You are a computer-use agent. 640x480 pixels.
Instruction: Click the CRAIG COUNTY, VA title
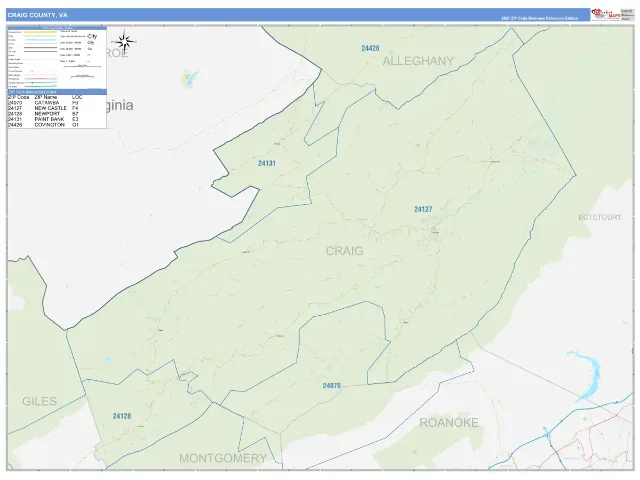(38, 15)
